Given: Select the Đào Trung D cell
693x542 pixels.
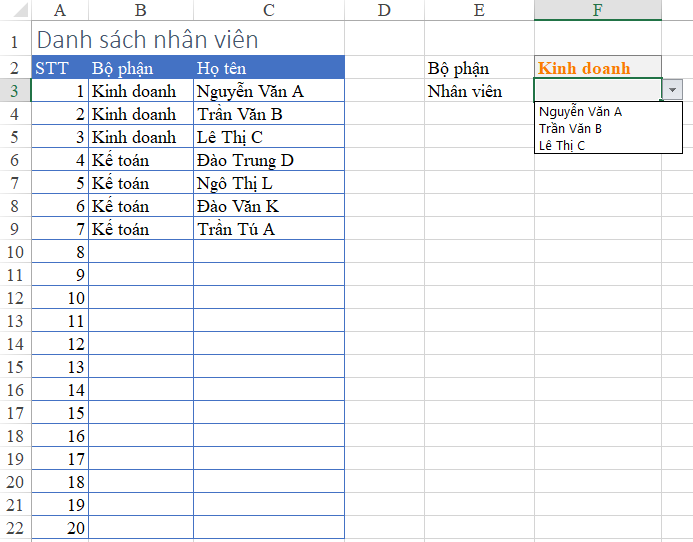Looking at the screenshot, I should [x=269, y=160].
